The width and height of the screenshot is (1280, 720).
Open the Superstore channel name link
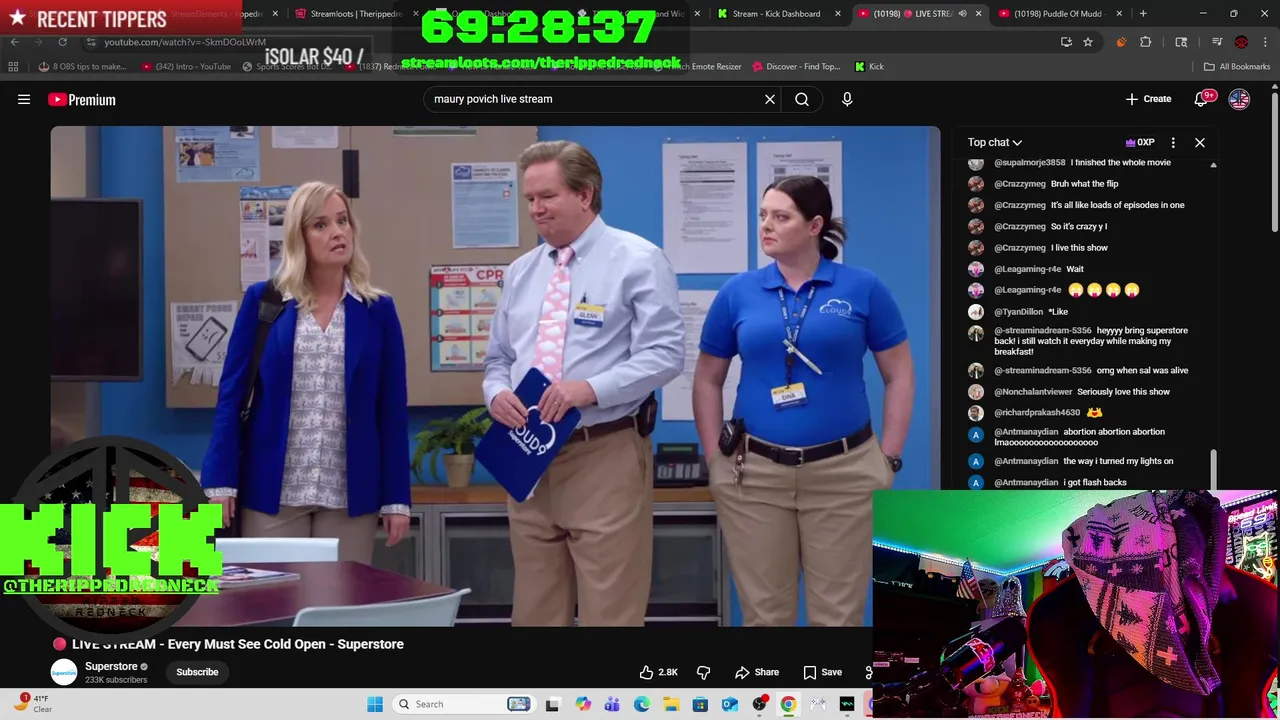coord(111,666)
